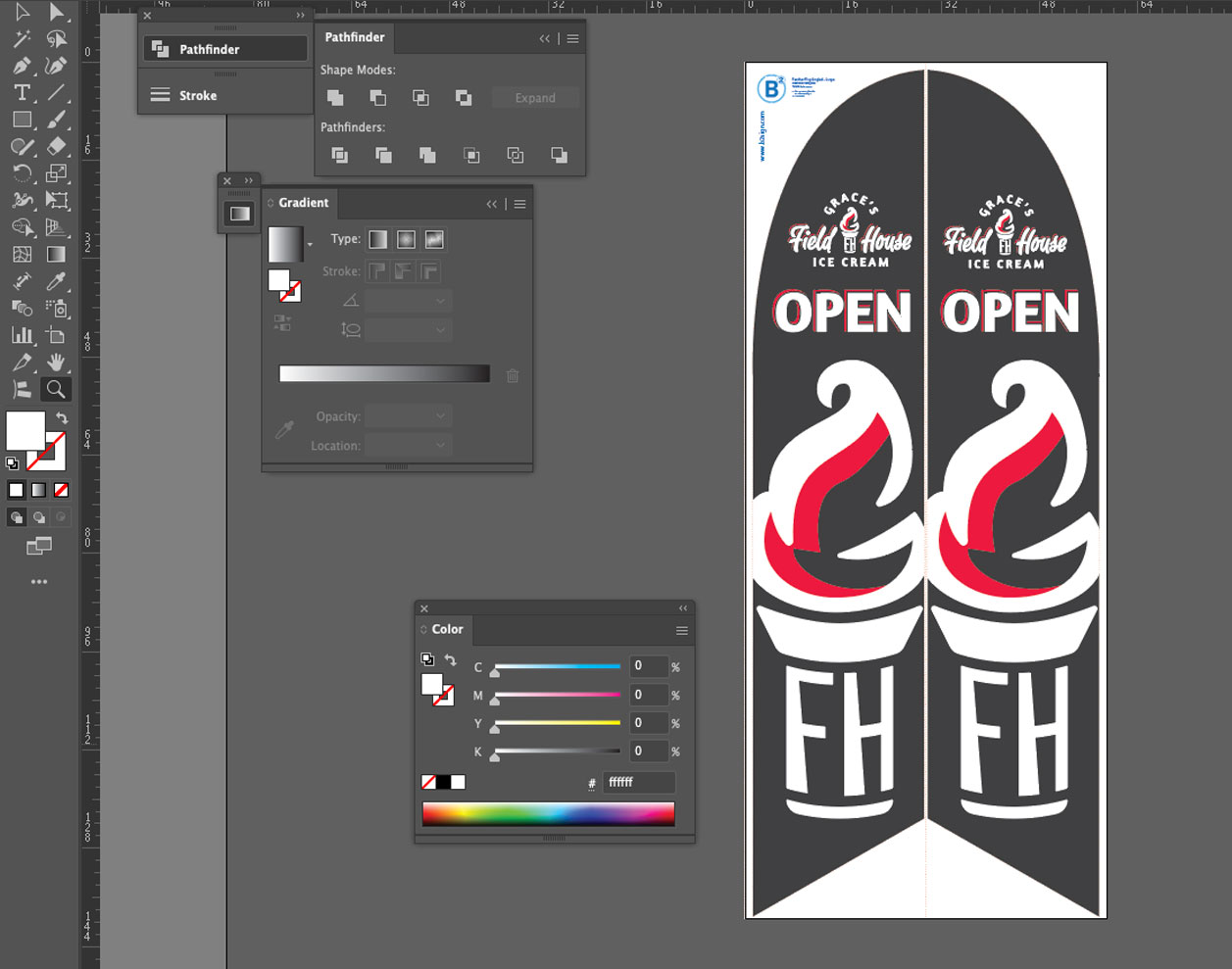Toggle first gradient Stroke option
The image size is (1232, 969).
377,271
